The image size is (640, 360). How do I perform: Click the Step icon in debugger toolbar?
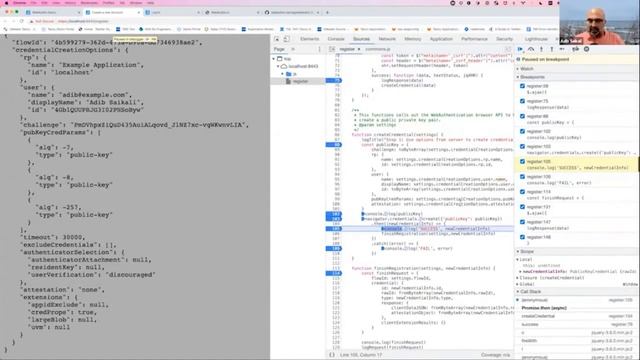[562, 49]
